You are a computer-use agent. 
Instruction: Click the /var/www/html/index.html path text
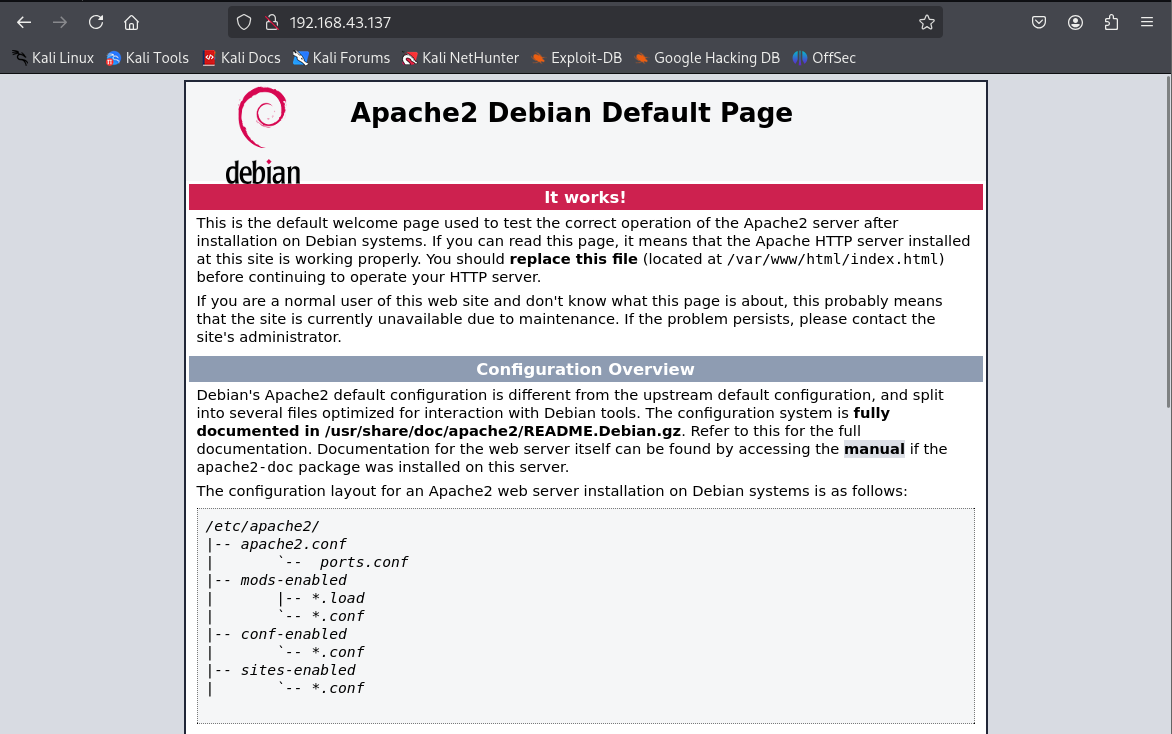pos(833,259)
